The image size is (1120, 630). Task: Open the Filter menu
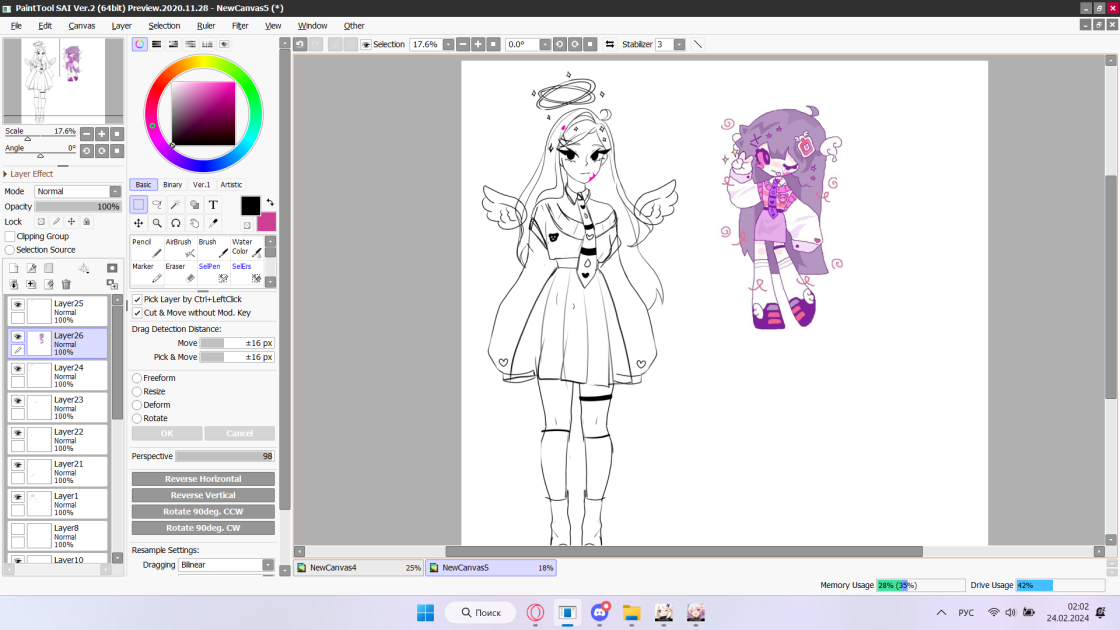click(x=240, y=26)
